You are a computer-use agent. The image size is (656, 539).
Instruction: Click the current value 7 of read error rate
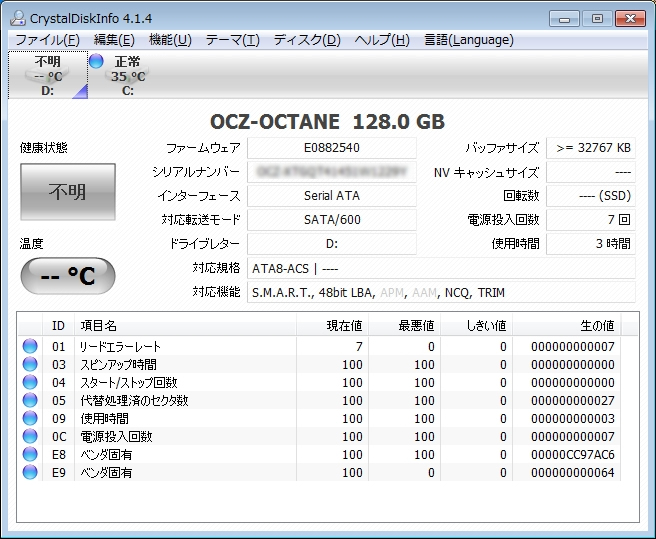click(x=359, y=346)
